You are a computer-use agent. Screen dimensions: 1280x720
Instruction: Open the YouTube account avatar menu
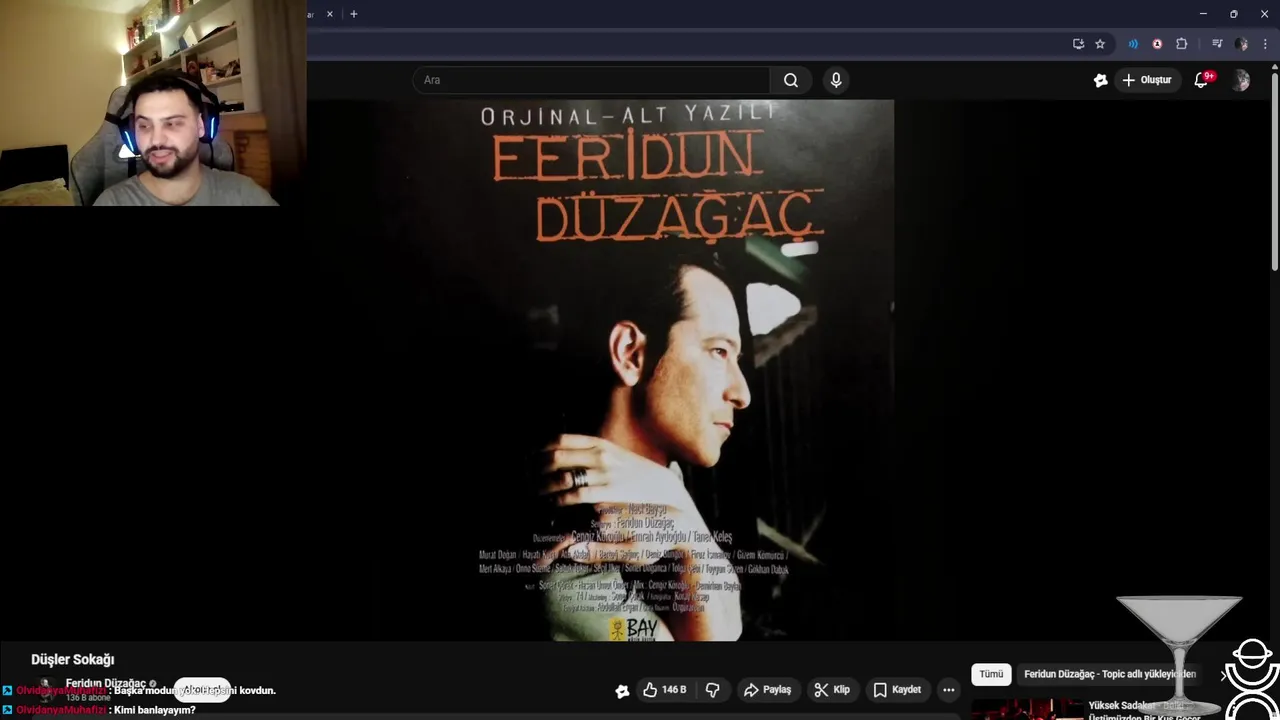point(1241,80)
